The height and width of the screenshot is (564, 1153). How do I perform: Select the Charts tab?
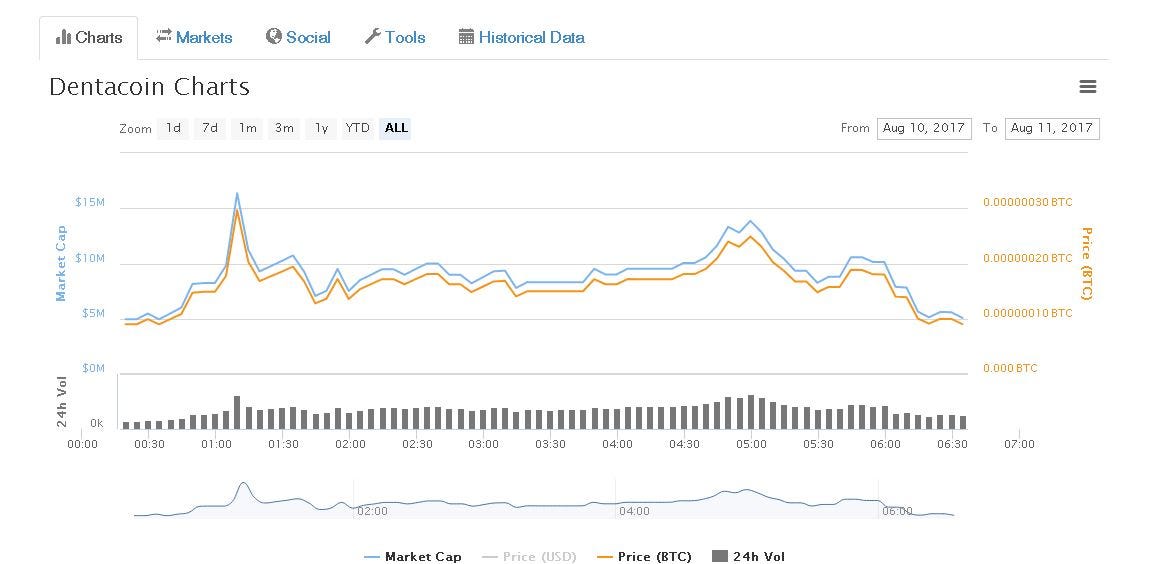[x=89, y=38]
